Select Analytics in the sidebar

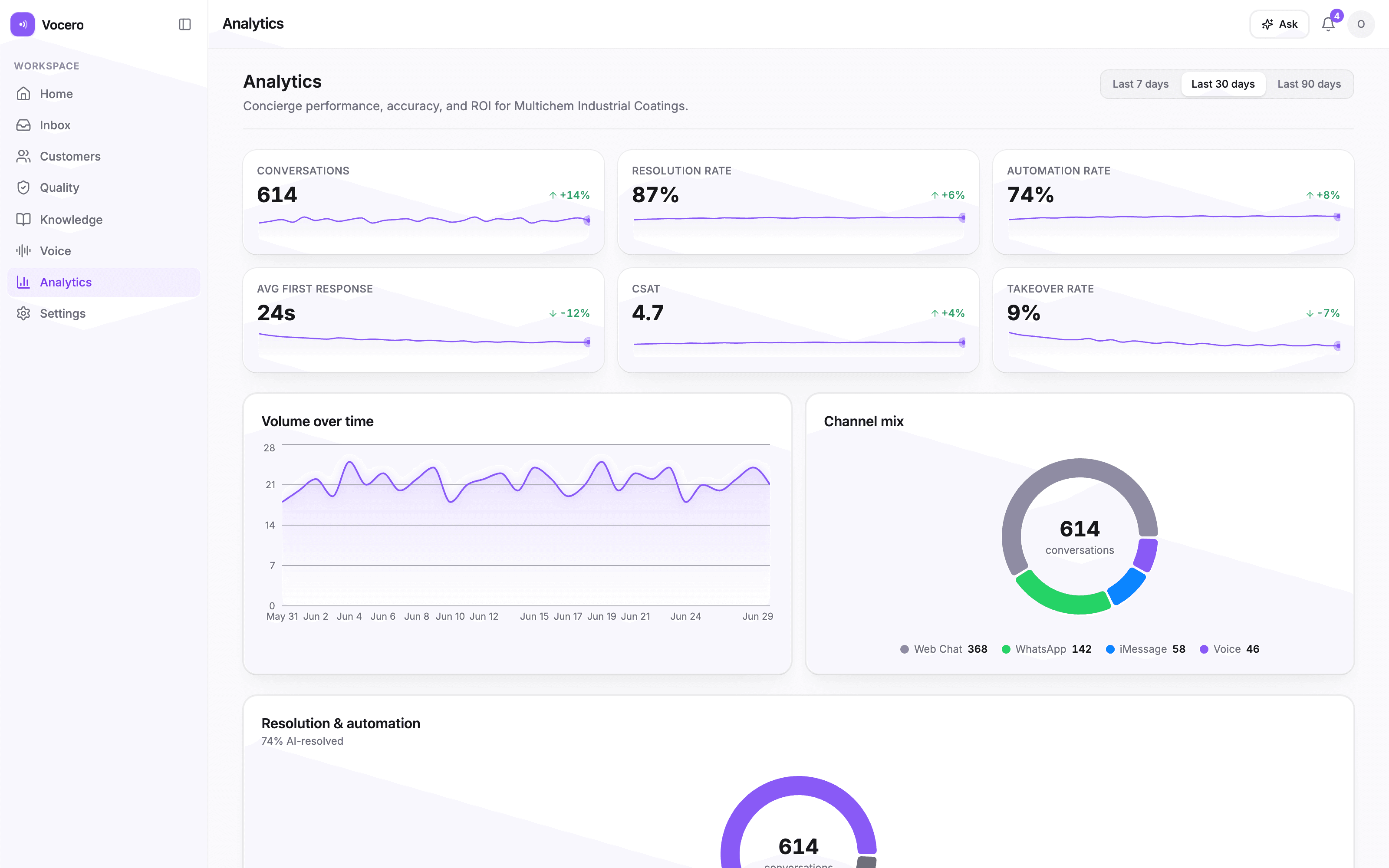[x=104, y=282]
